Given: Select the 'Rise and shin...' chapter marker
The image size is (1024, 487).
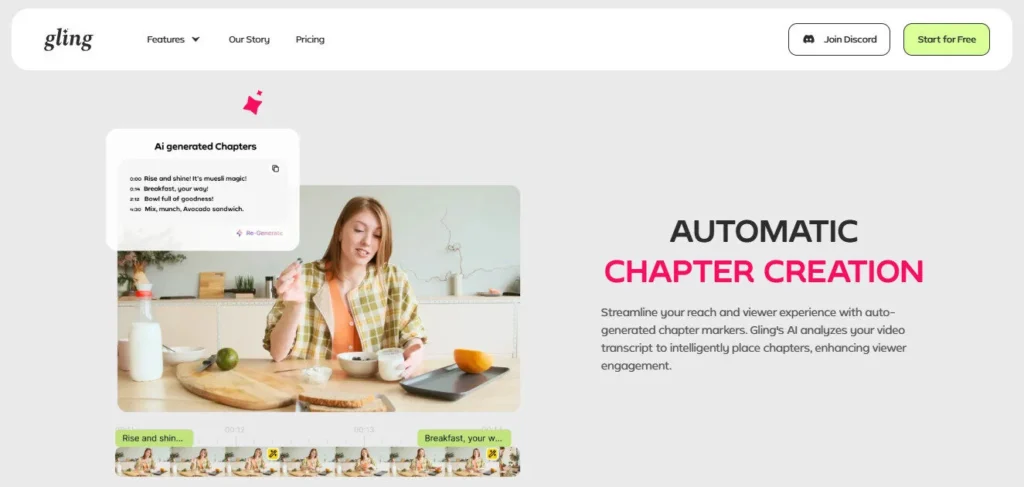Looking at the screenshot, I should tap(154, 438).
